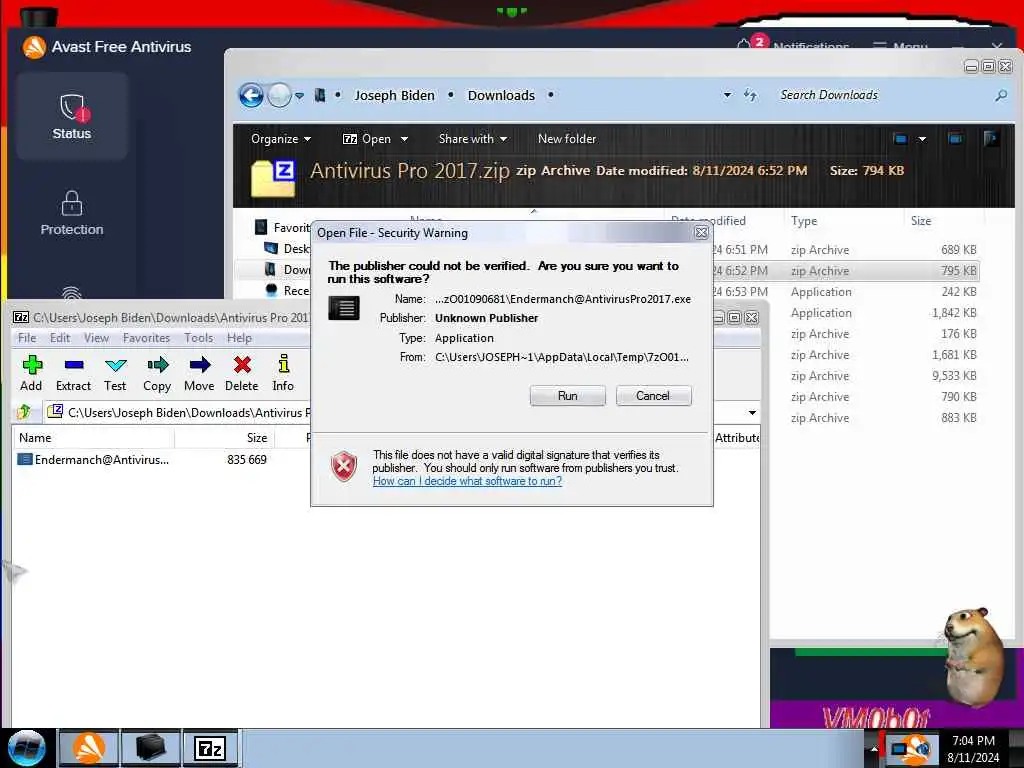Click the Delete icon in 7-Zip
The width and height of the screenshot is (1024, 768).
242,373
